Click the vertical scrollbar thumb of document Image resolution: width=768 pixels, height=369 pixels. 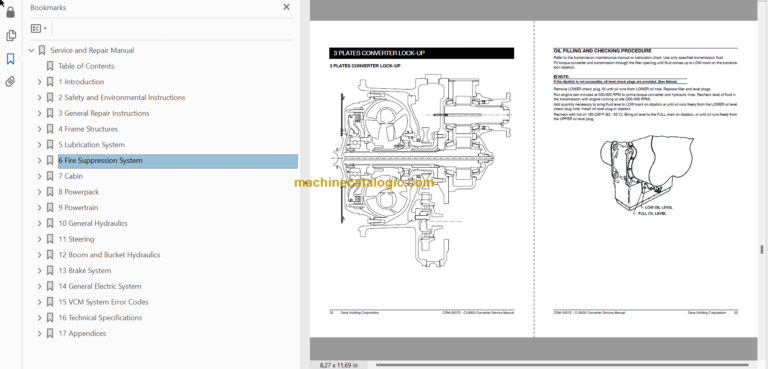pyautogui.click(x=762, y=250)
